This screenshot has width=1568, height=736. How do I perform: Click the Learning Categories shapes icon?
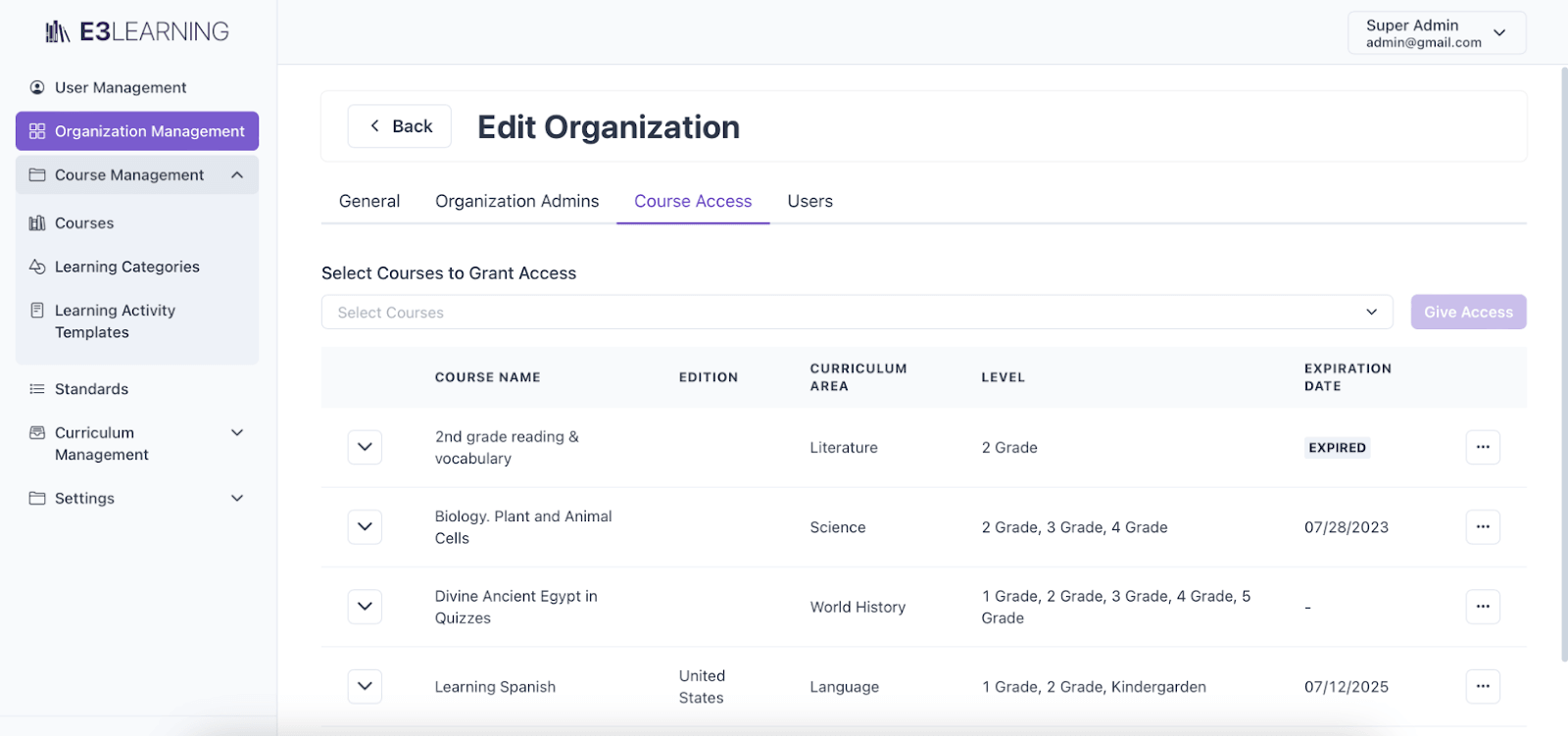click(37, 267)
